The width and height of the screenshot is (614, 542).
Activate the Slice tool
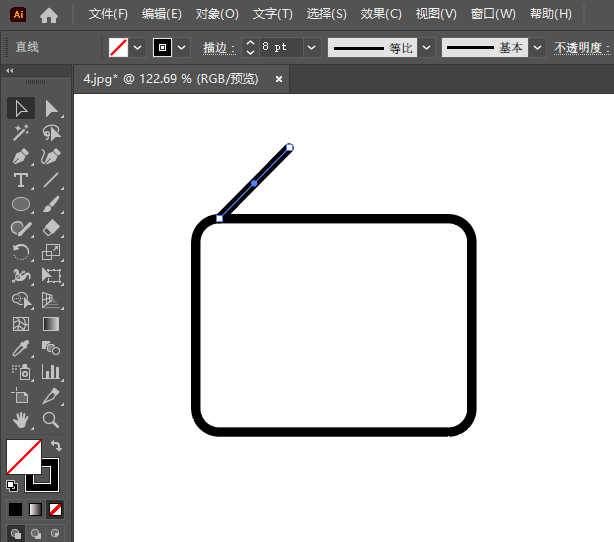tap(51, 396)
